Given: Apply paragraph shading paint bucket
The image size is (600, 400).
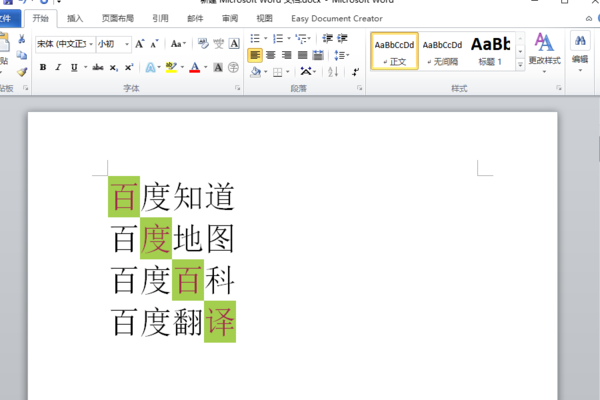Looking at the screenshot, I should [255, 72].
